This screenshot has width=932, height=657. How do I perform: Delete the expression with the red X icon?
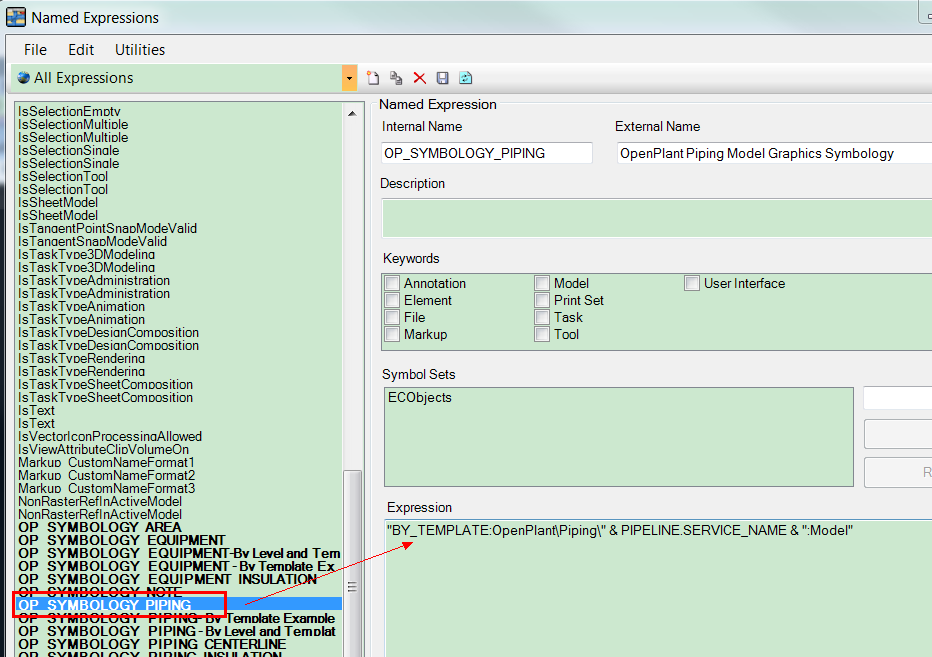pyautogui.click(x=420, y=78)
